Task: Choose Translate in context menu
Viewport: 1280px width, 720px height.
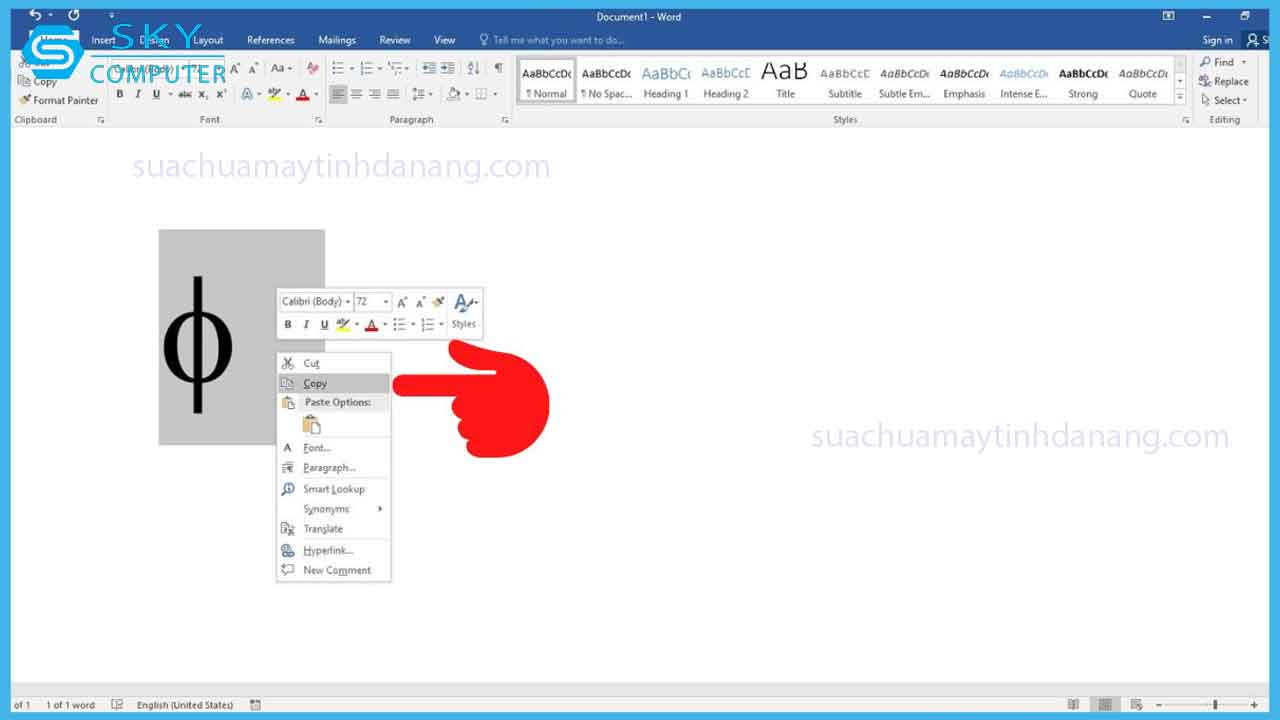Action: (x=334, y=529)
